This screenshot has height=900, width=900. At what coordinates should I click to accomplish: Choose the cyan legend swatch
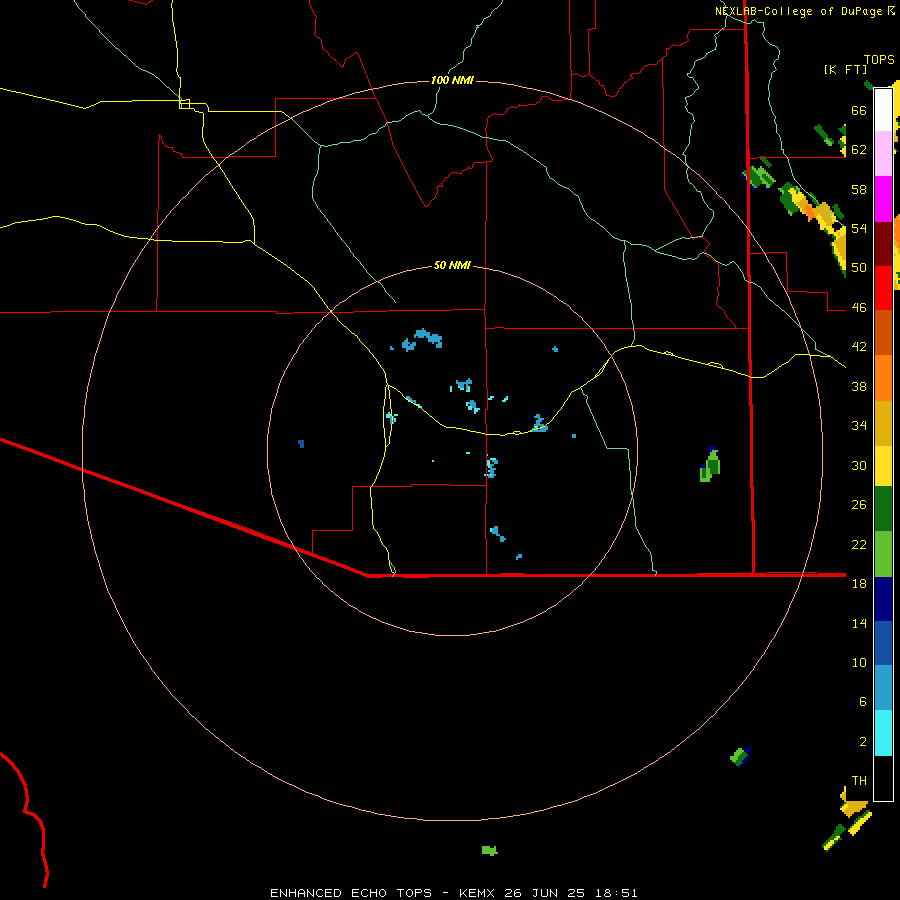click(883, 733)
